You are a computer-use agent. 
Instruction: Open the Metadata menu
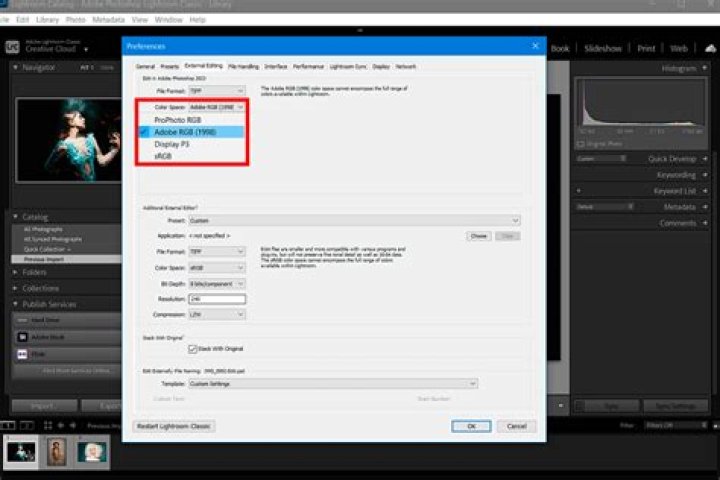click(108, 20)
